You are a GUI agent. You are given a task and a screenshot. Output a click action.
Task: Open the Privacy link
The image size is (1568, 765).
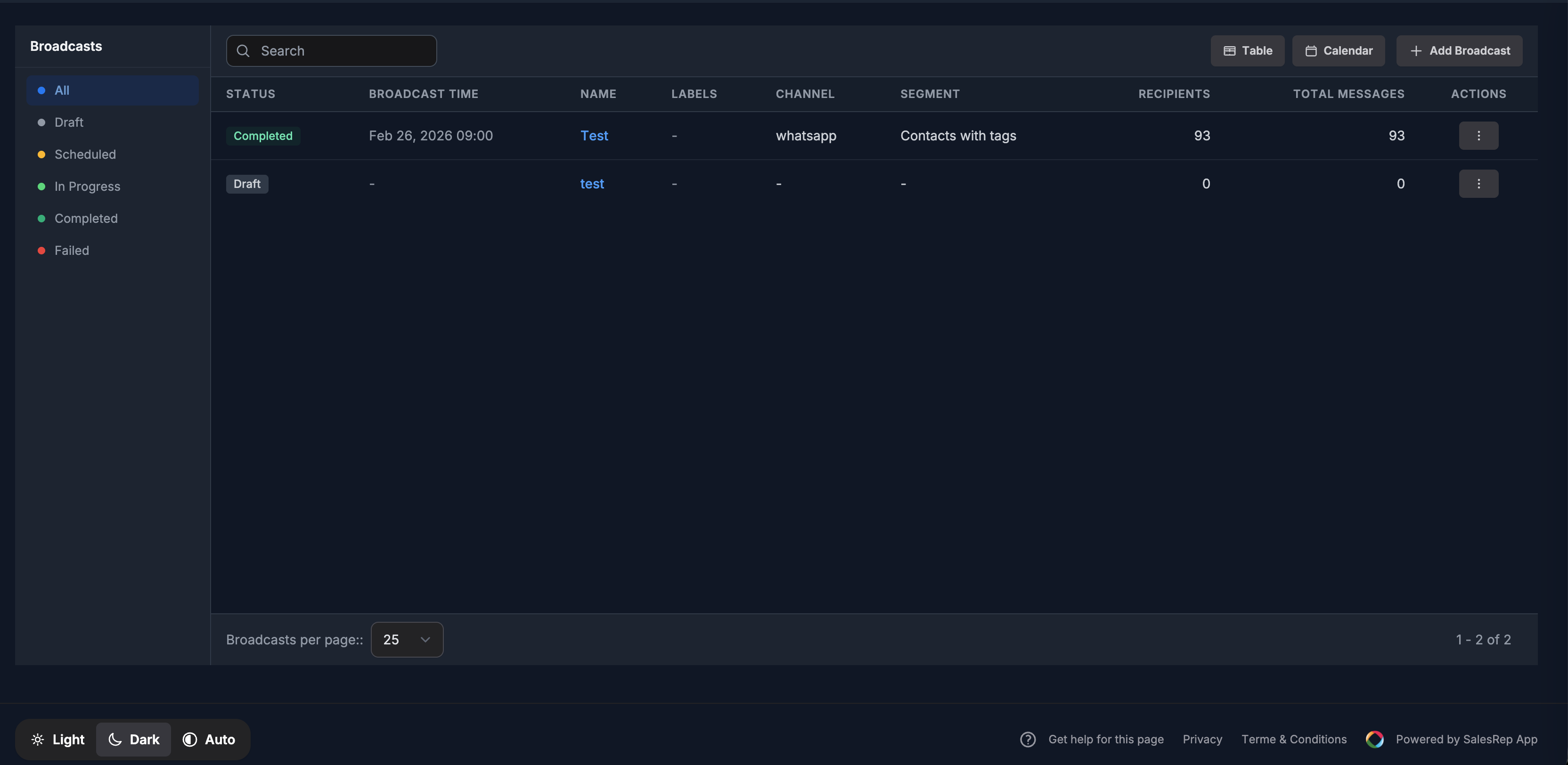(x=1202, y=740)
